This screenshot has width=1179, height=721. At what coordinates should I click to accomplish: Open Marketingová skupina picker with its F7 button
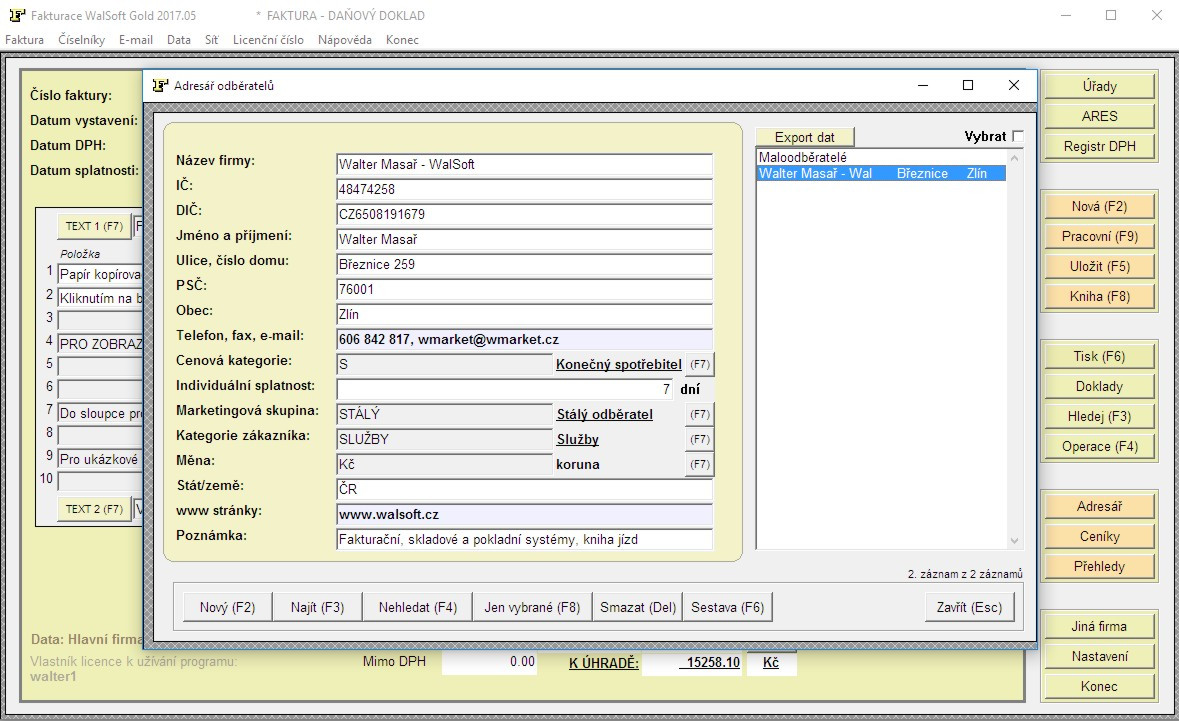coord(699,414)
